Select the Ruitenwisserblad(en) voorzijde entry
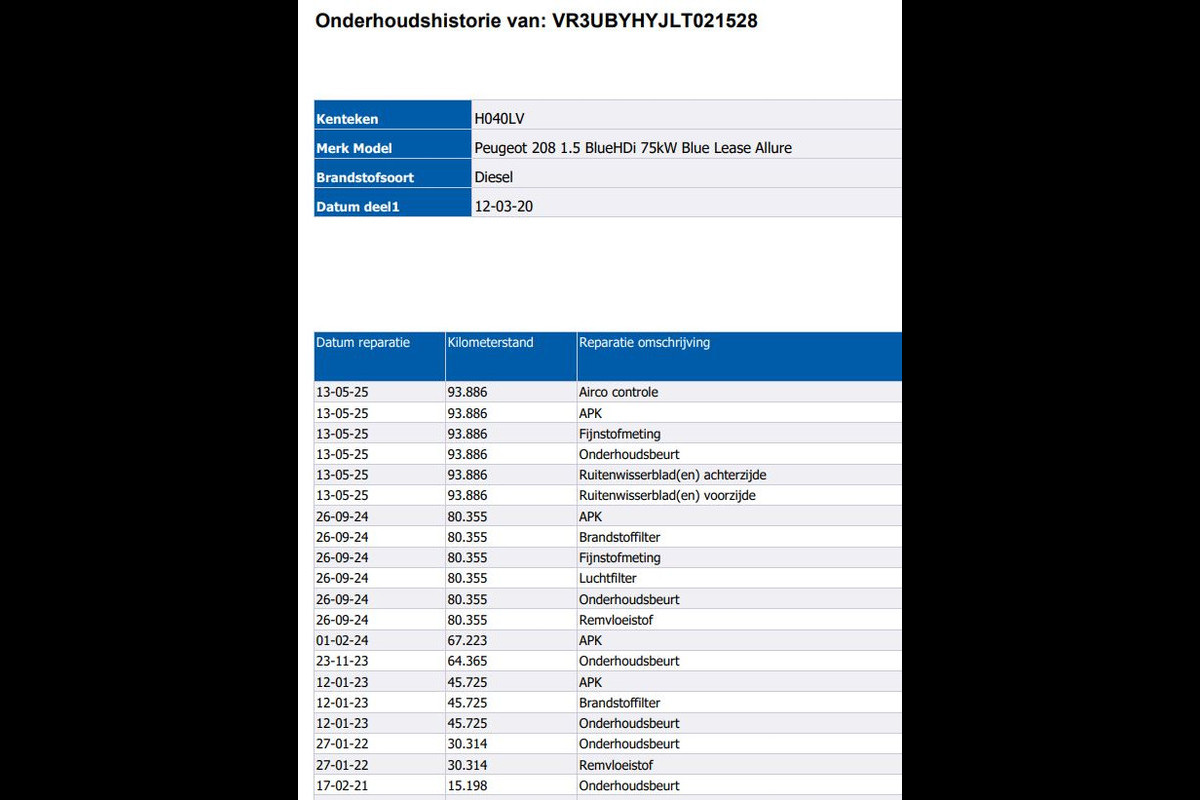 (x=668, y=496)
